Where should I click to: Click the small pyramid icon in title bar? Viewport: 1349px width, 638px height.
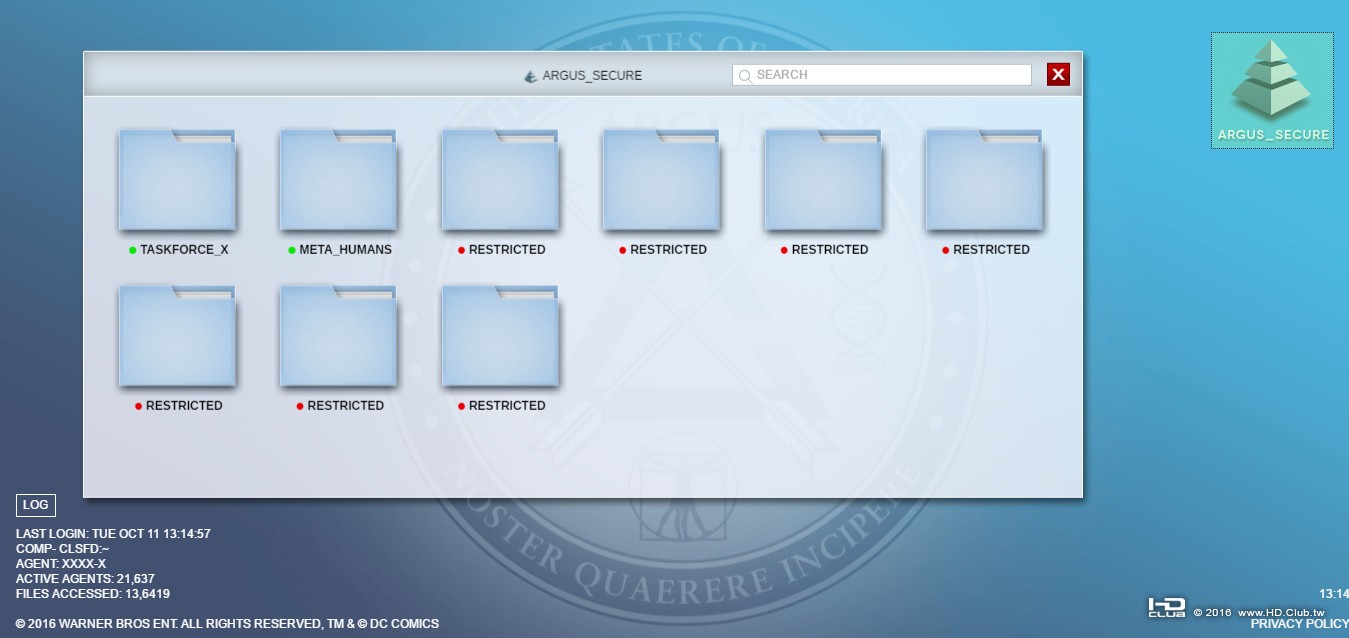coord(531,76)
